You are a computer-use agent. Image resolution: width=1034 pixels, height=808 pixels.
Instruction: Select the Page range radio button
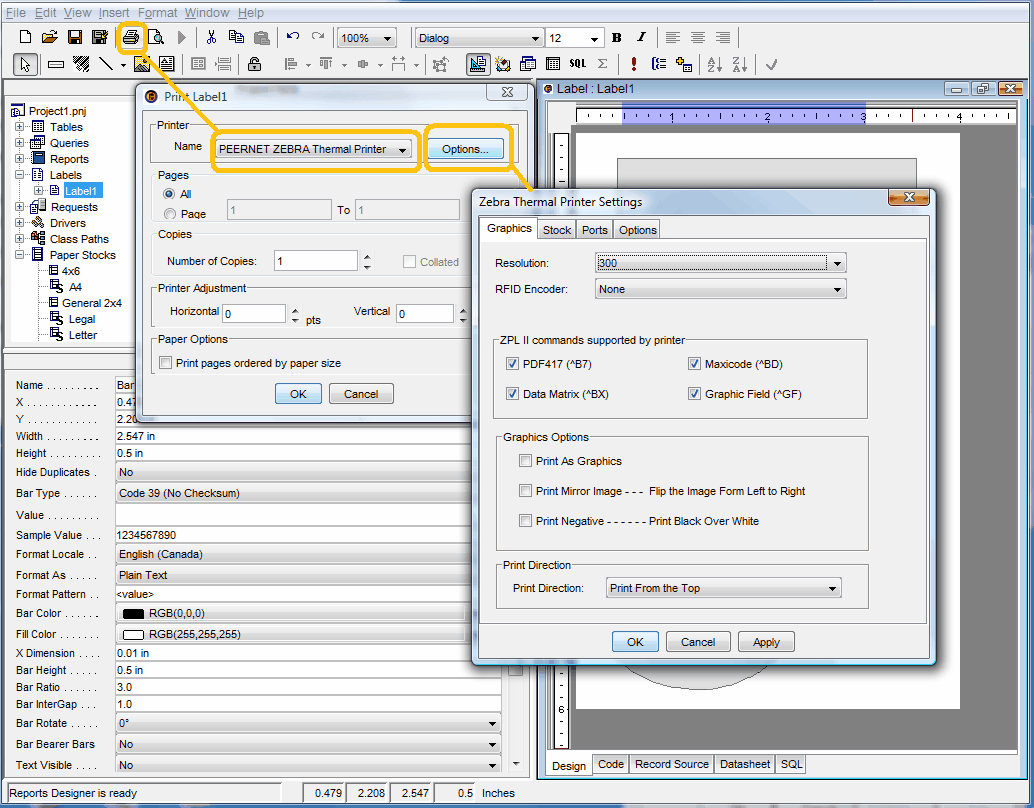pos(169,214)
